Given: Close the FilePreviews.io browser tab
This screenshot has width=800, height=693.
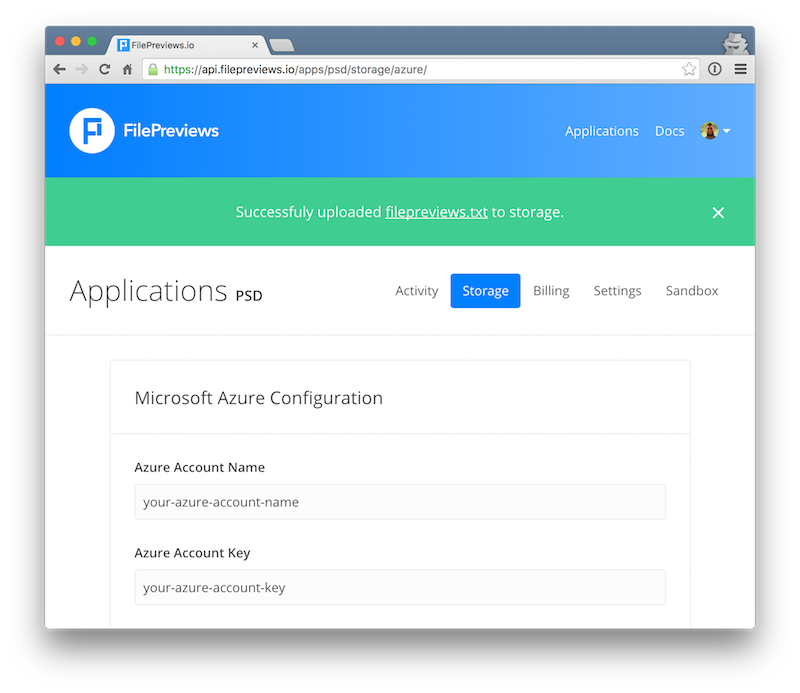Looking at the screenshot, I should point(255,45).
